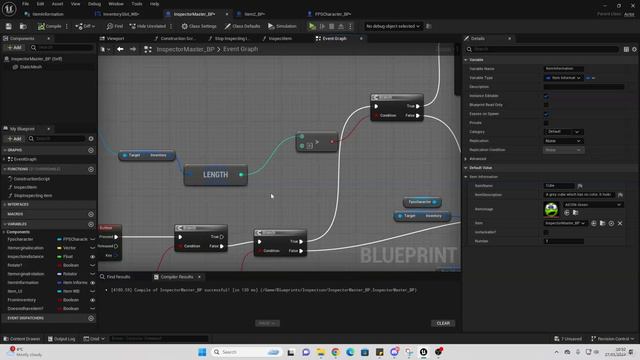Start Simulation from the toolbar
The image size is (640, 360).
(x=282, y=26)
